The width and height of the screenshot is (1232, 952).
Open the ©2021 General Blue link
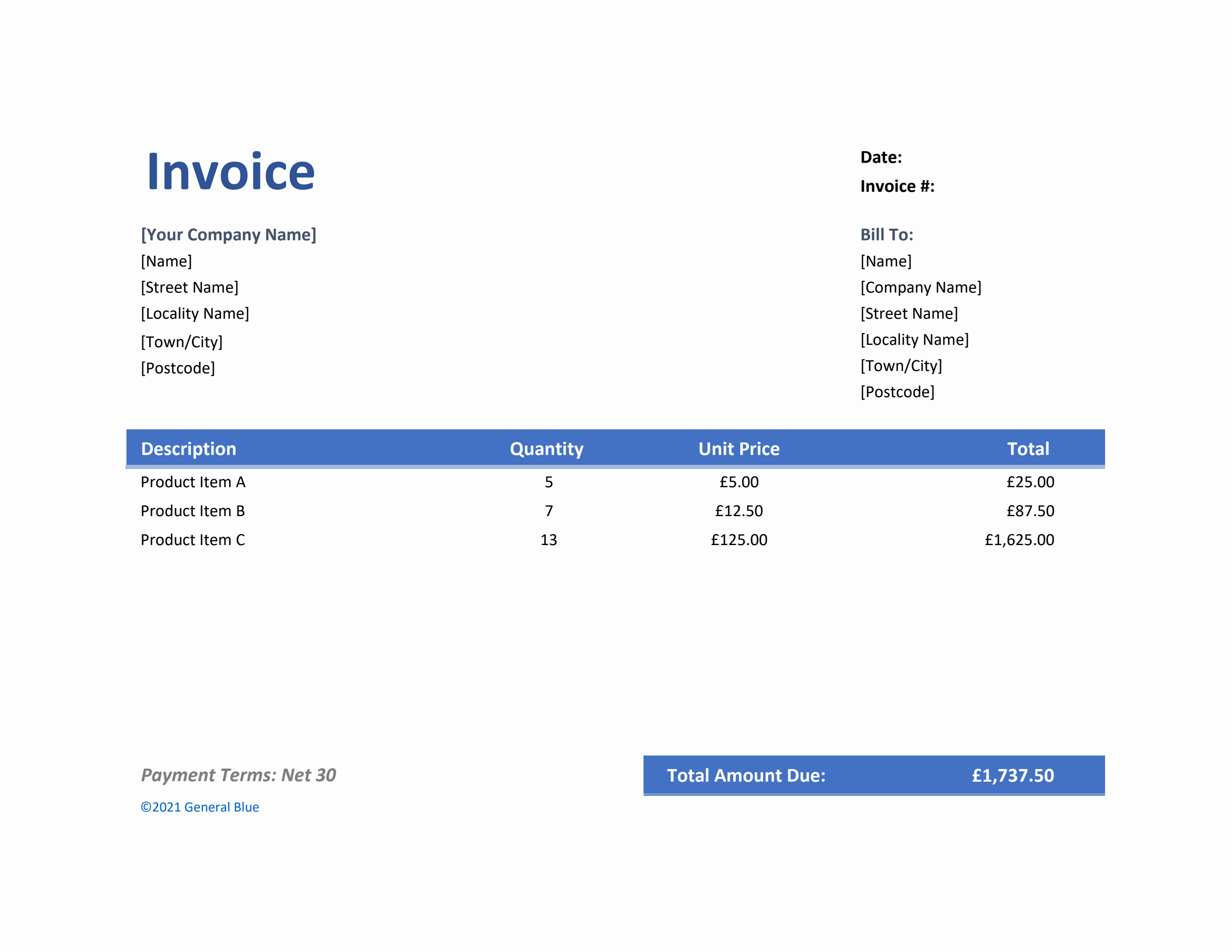pos(200,806)
